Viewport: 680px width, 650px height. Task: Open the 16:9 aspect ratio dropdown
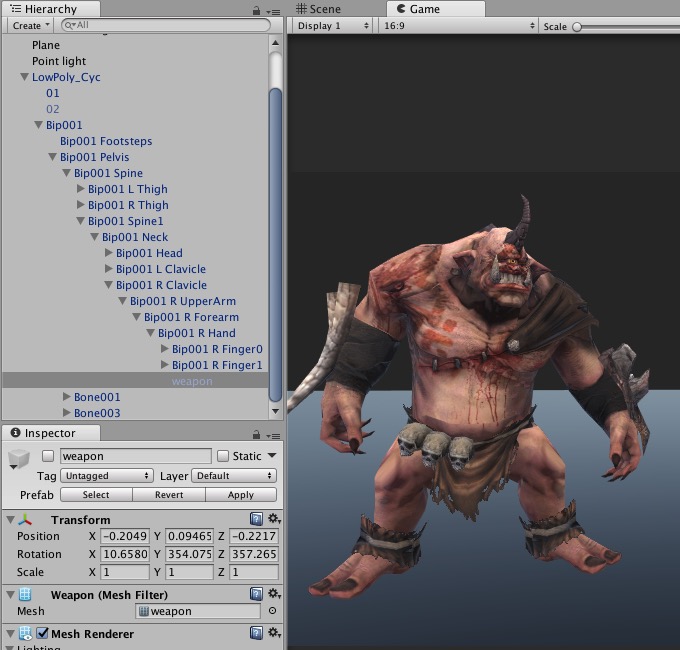tap(459, 26)
